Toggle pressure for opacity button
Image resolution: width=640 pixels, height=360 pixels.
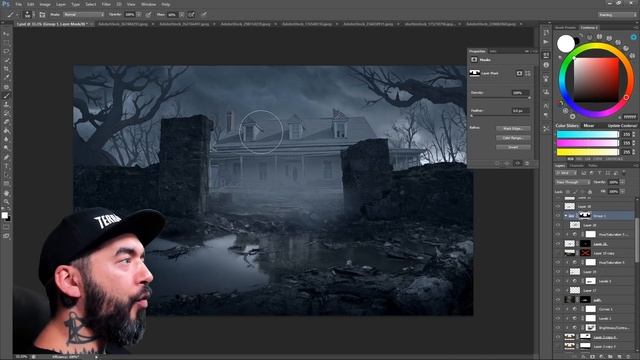coord(149,15)
